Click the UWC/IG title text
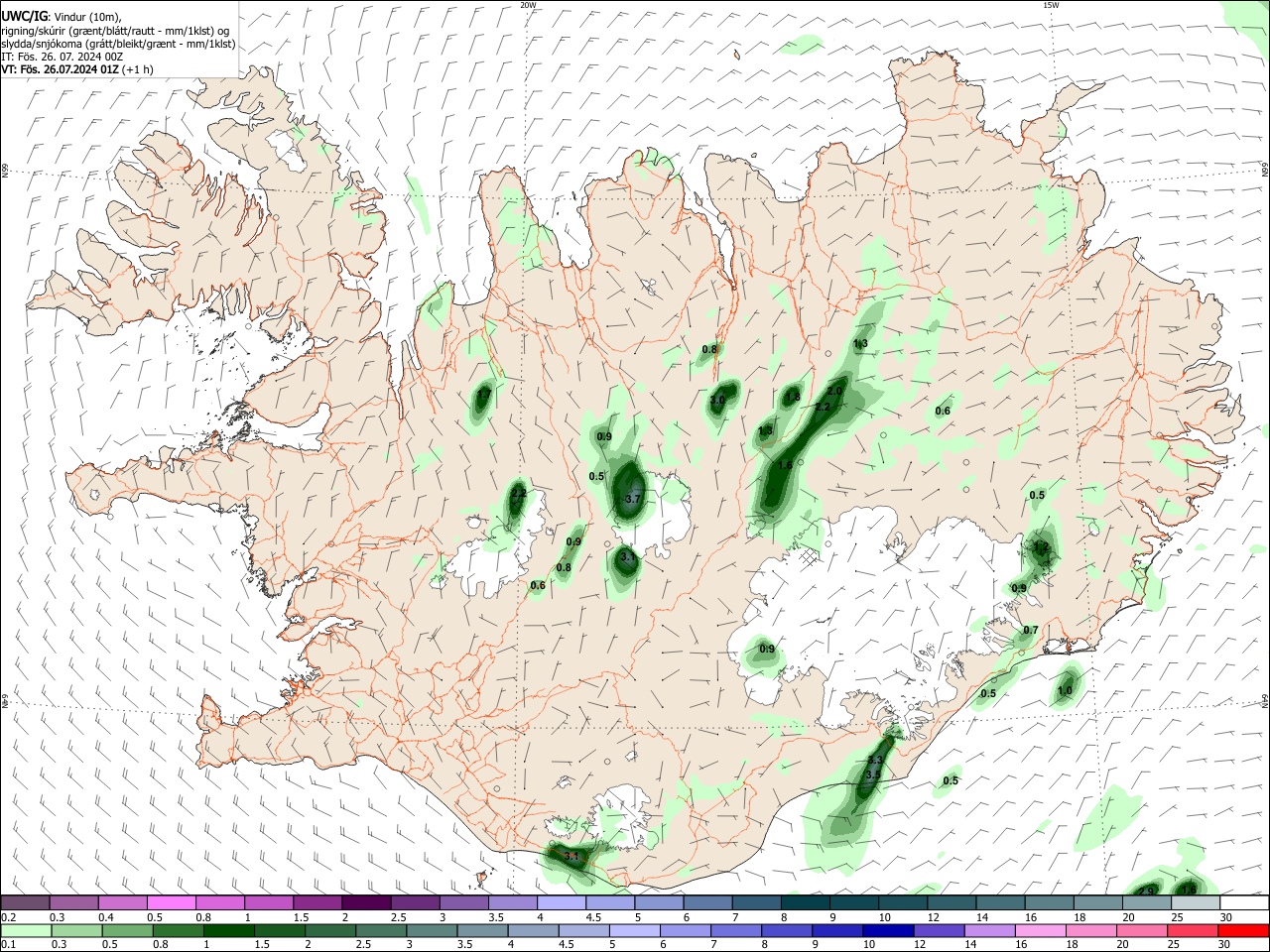The image size is (1270, 952). tap(23, 16)
